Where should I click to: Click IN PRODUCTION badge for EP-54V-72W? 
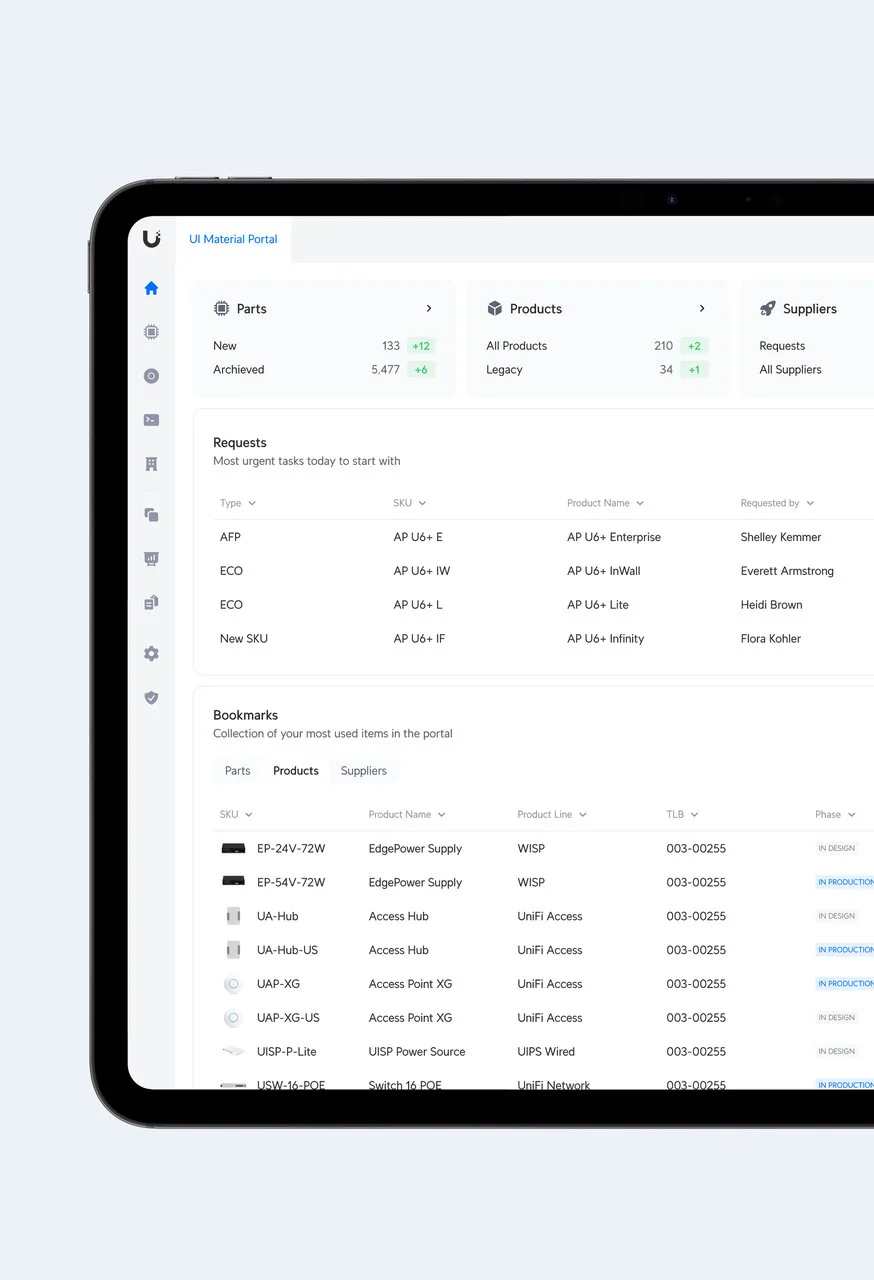click(845, 882)
